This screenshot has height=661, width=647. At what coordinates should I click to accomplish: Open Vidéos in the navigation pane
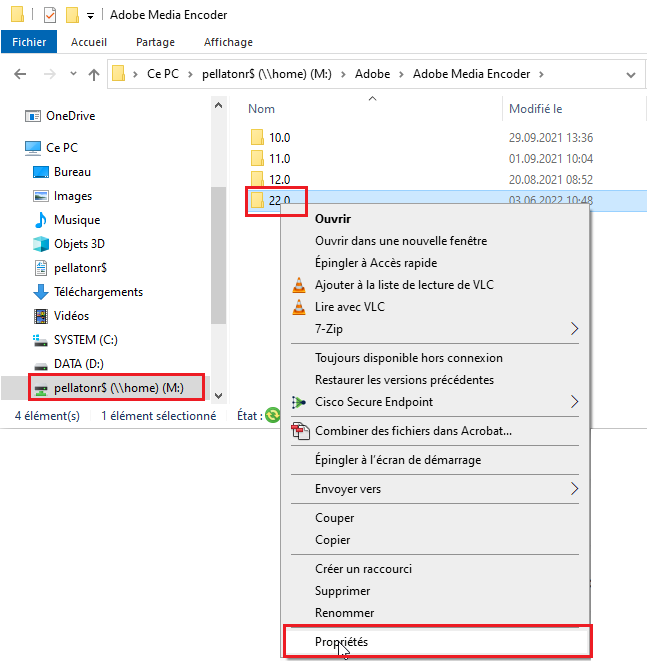(61, 316)
